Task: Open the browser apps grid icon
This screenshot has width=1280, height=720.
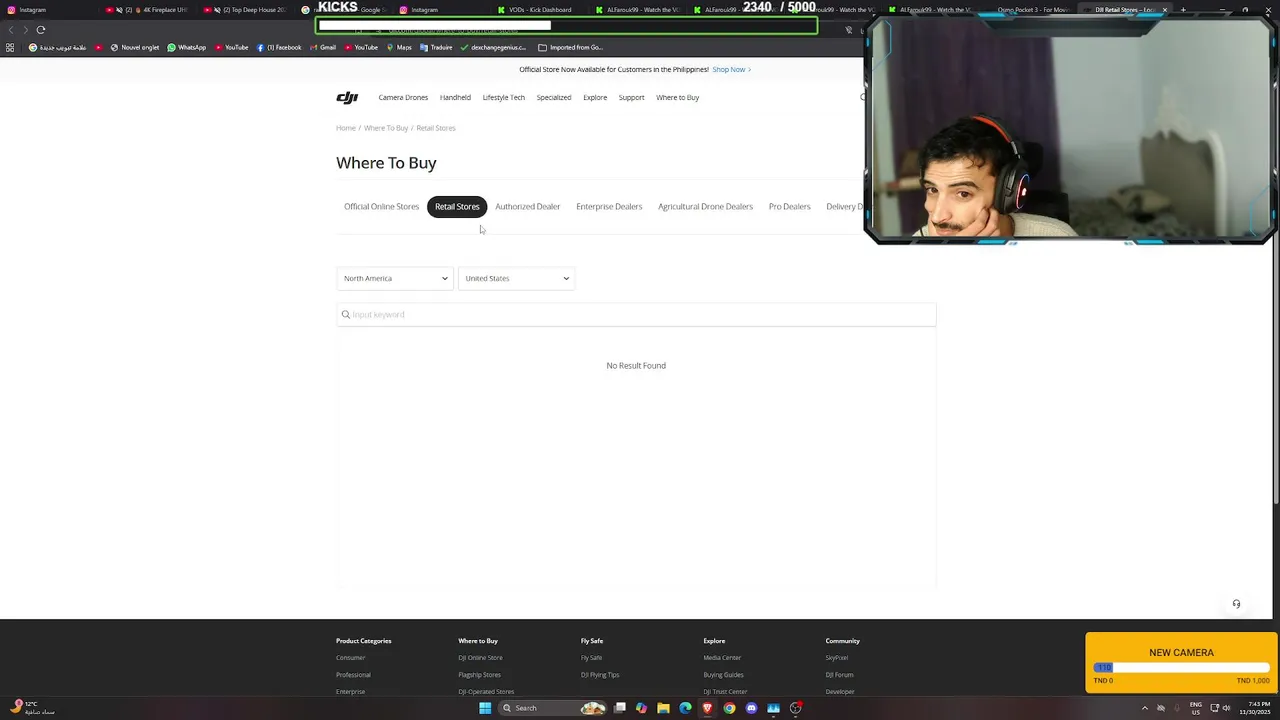Action: coord(10,47)
